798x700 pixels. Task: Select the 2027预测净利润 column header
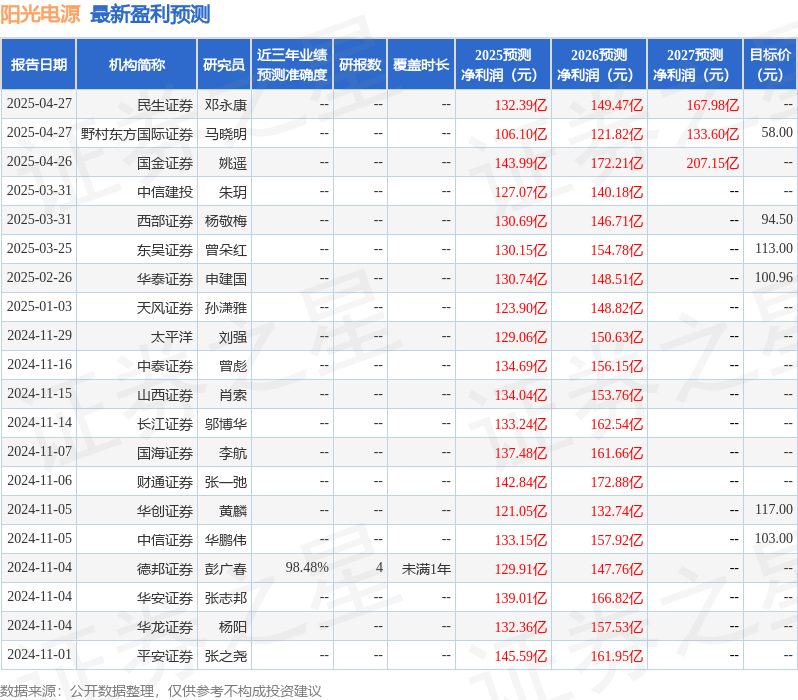click(x=695, y=65)
